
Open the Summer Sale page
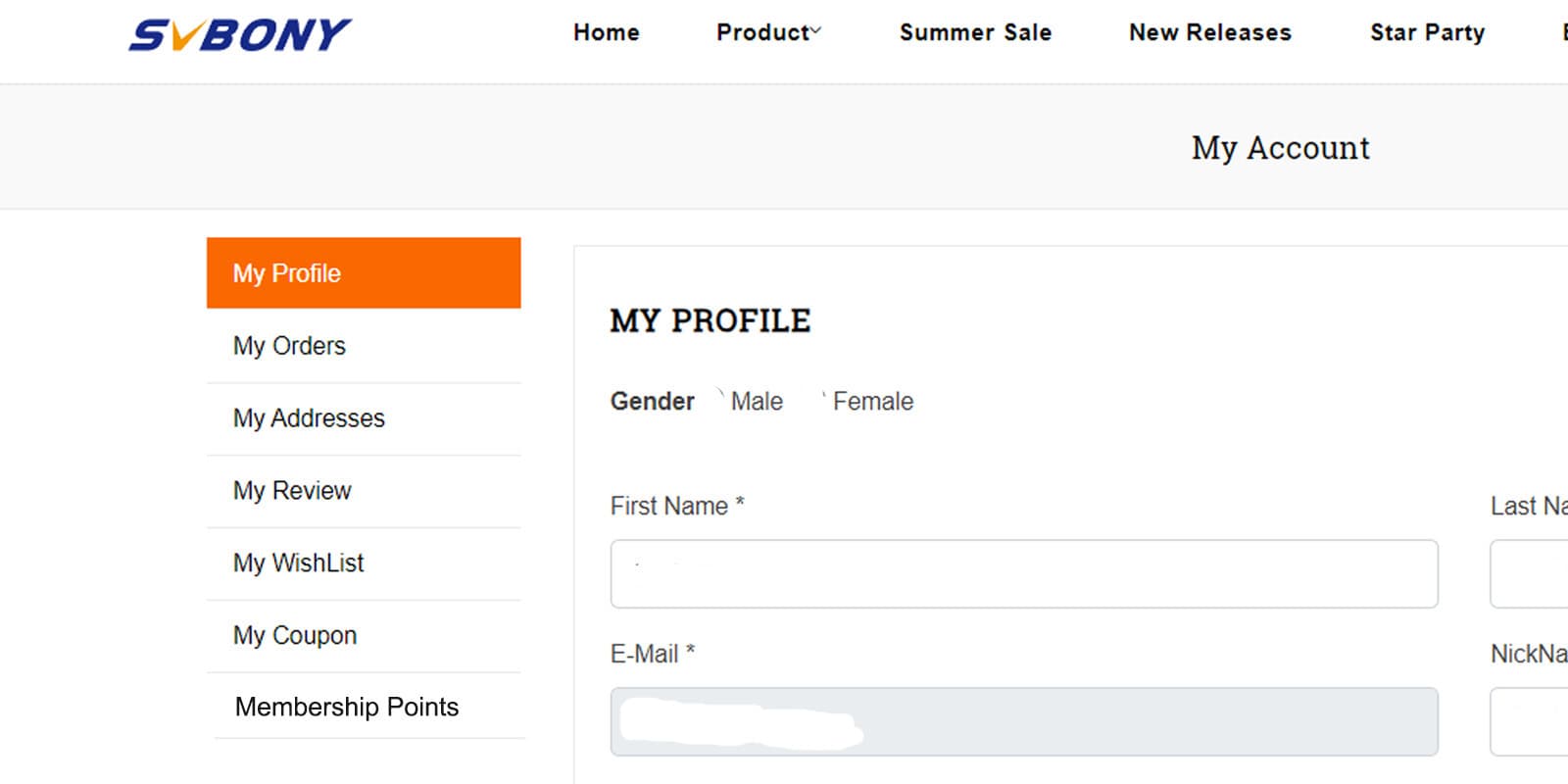[975, 32]
